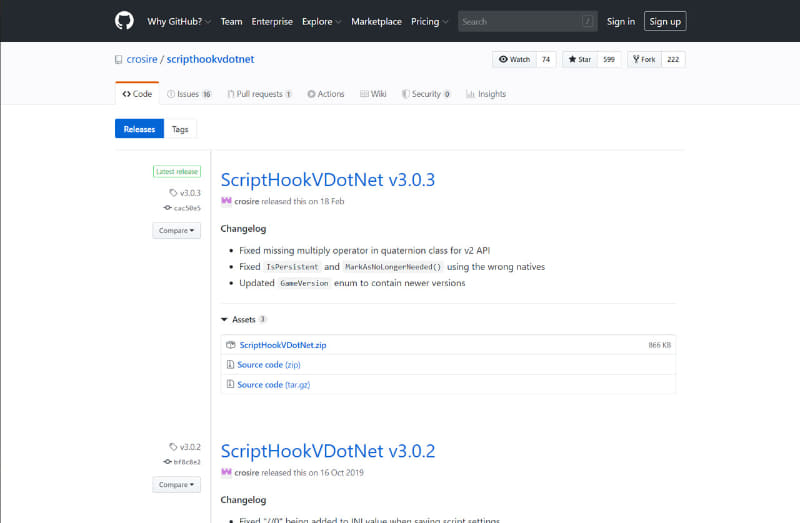Click the Star button
The width and height of the screenshot is (800, 523).
580,59
